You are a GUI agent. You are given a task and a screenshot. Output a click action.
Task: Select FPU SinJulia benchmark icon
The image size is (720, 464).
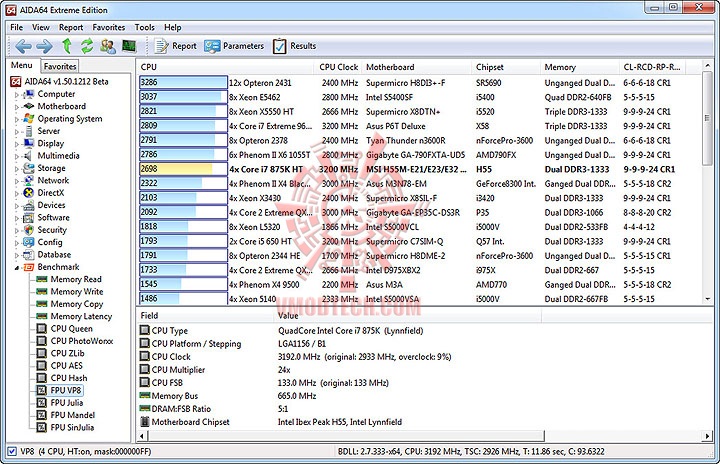tap(42, 428)
